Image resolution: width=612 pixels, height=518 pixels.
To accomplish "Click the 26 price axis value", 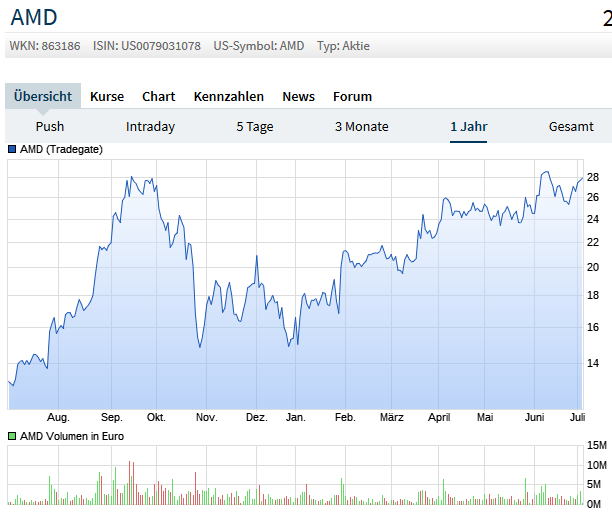I will (592, 197).
